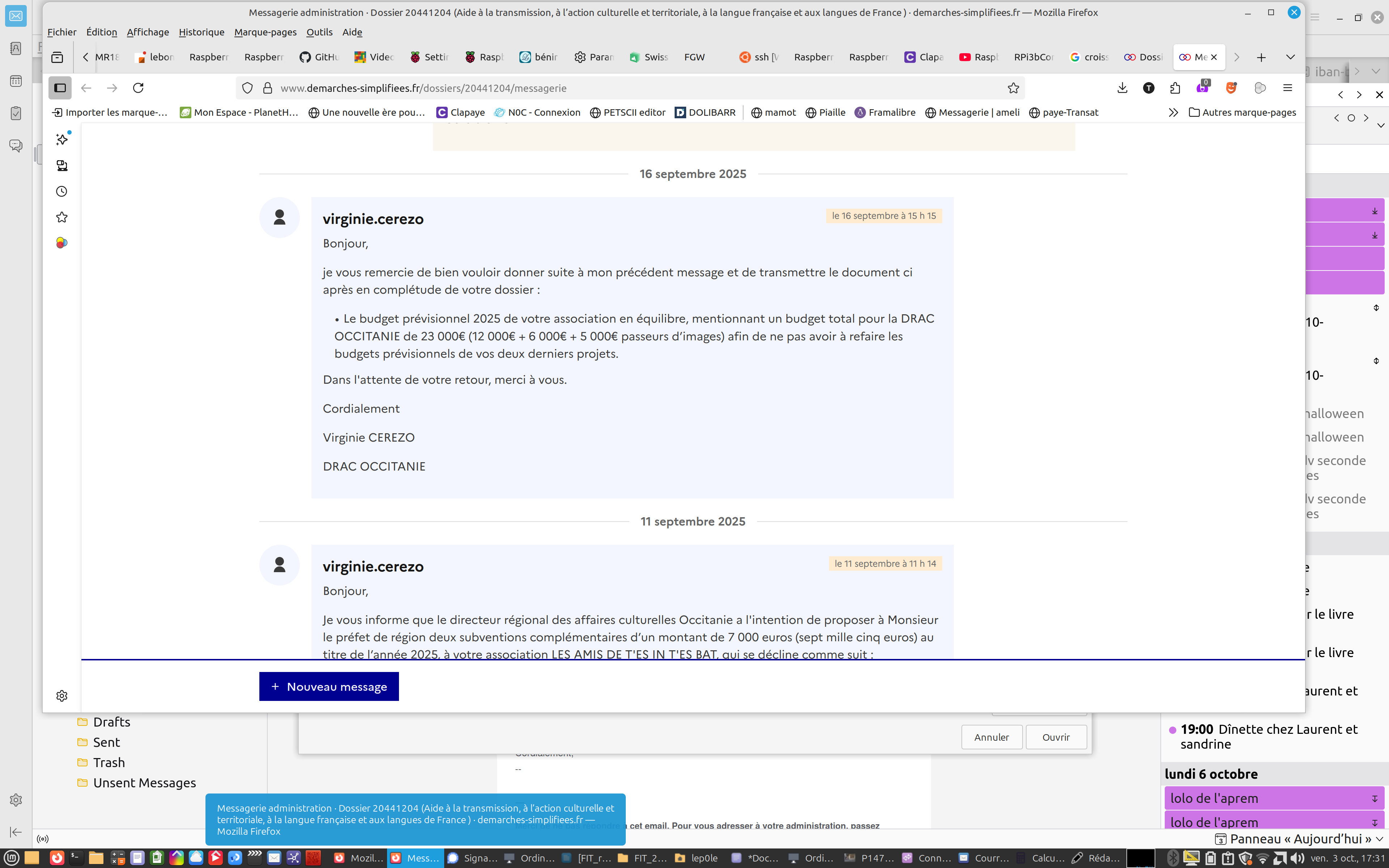1389x868 pixels.
Task: Open the Firefox extensions puzzle icon
Action: (x=1175, y=88)
